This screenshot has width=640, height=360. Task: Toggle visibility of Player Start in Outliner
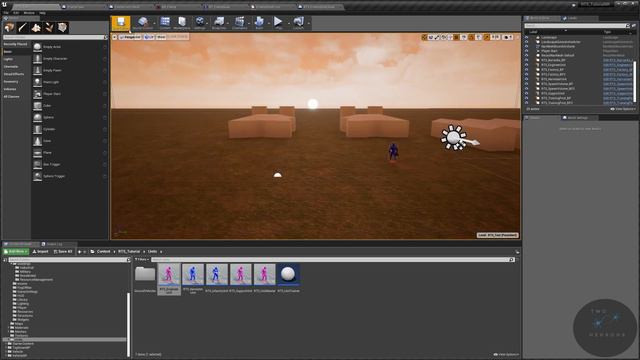527,51
